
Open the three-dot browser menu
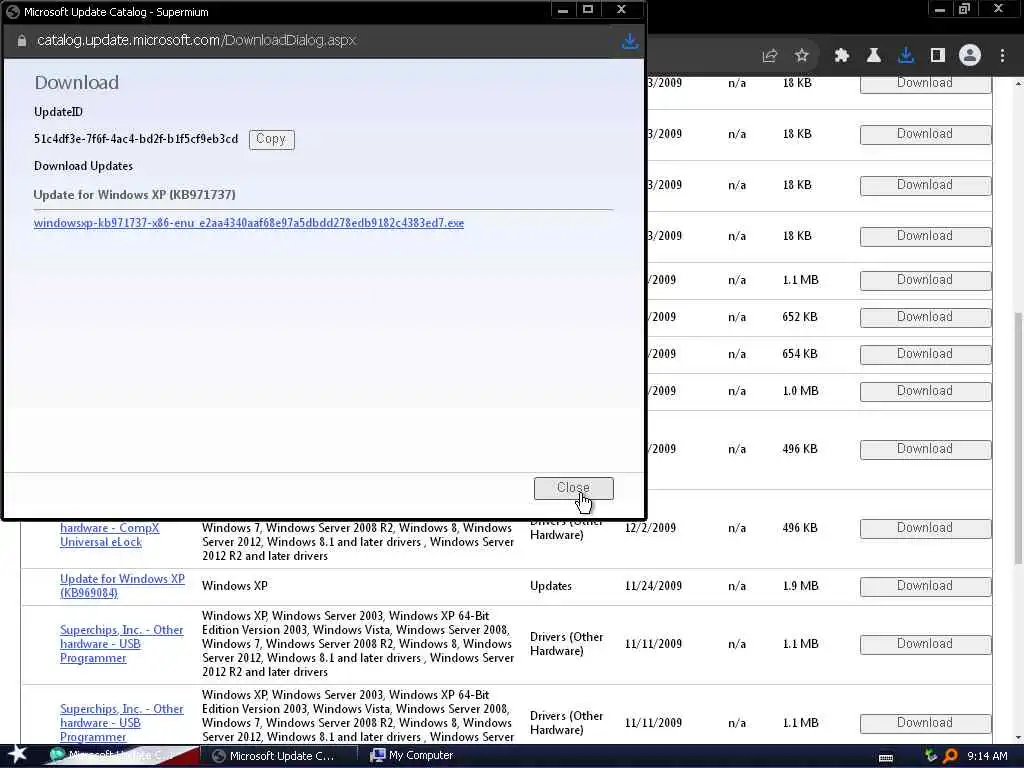coord(1002,56)
